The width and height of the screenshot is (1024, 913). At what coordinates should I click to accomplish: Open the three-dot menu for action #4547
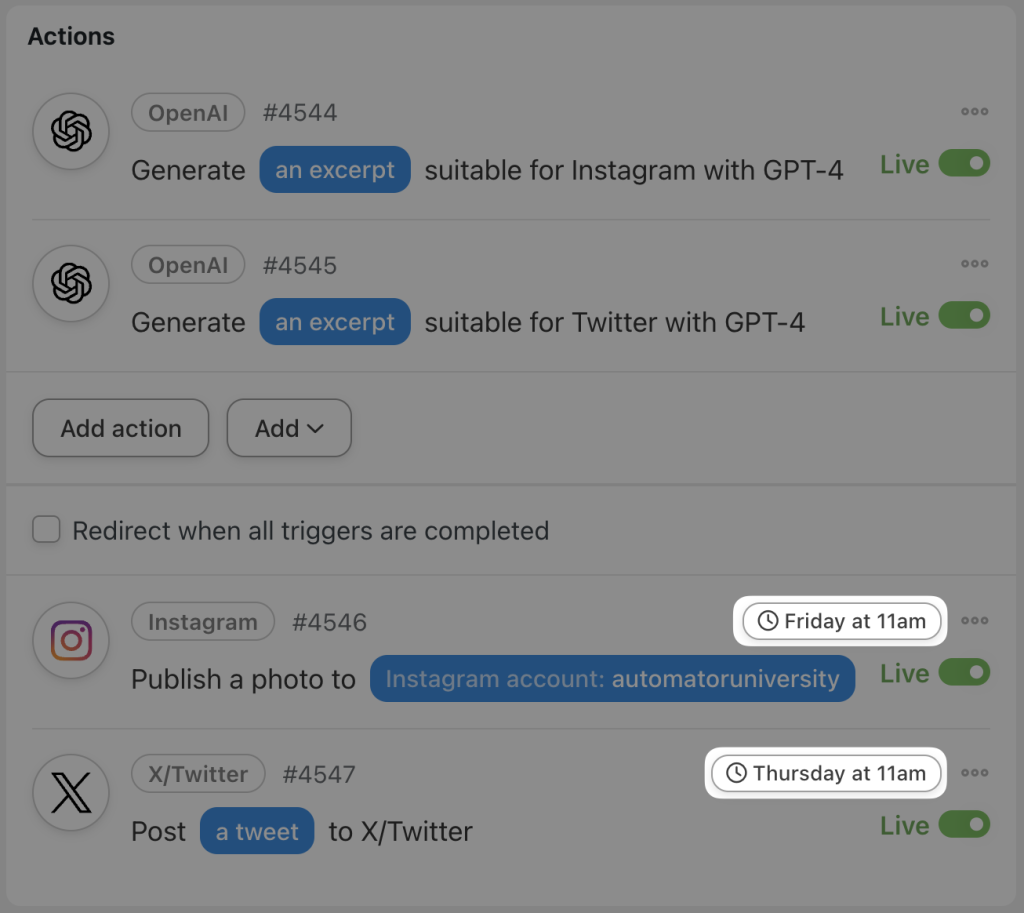pos(974,772)
